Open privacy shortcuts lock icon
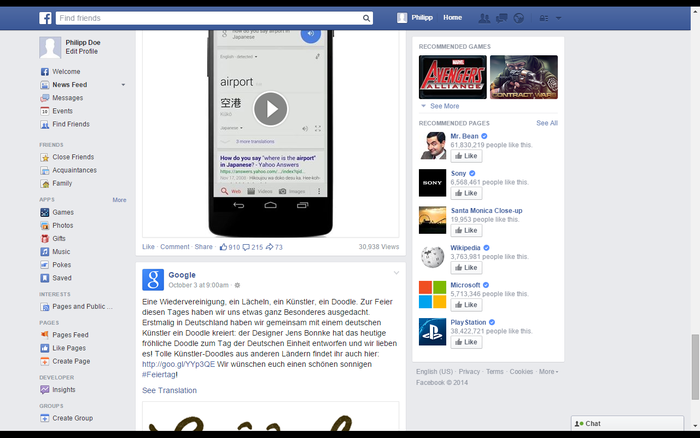This screenshot has width=700, height=438. pyautogui.click(x=544, y=18)
